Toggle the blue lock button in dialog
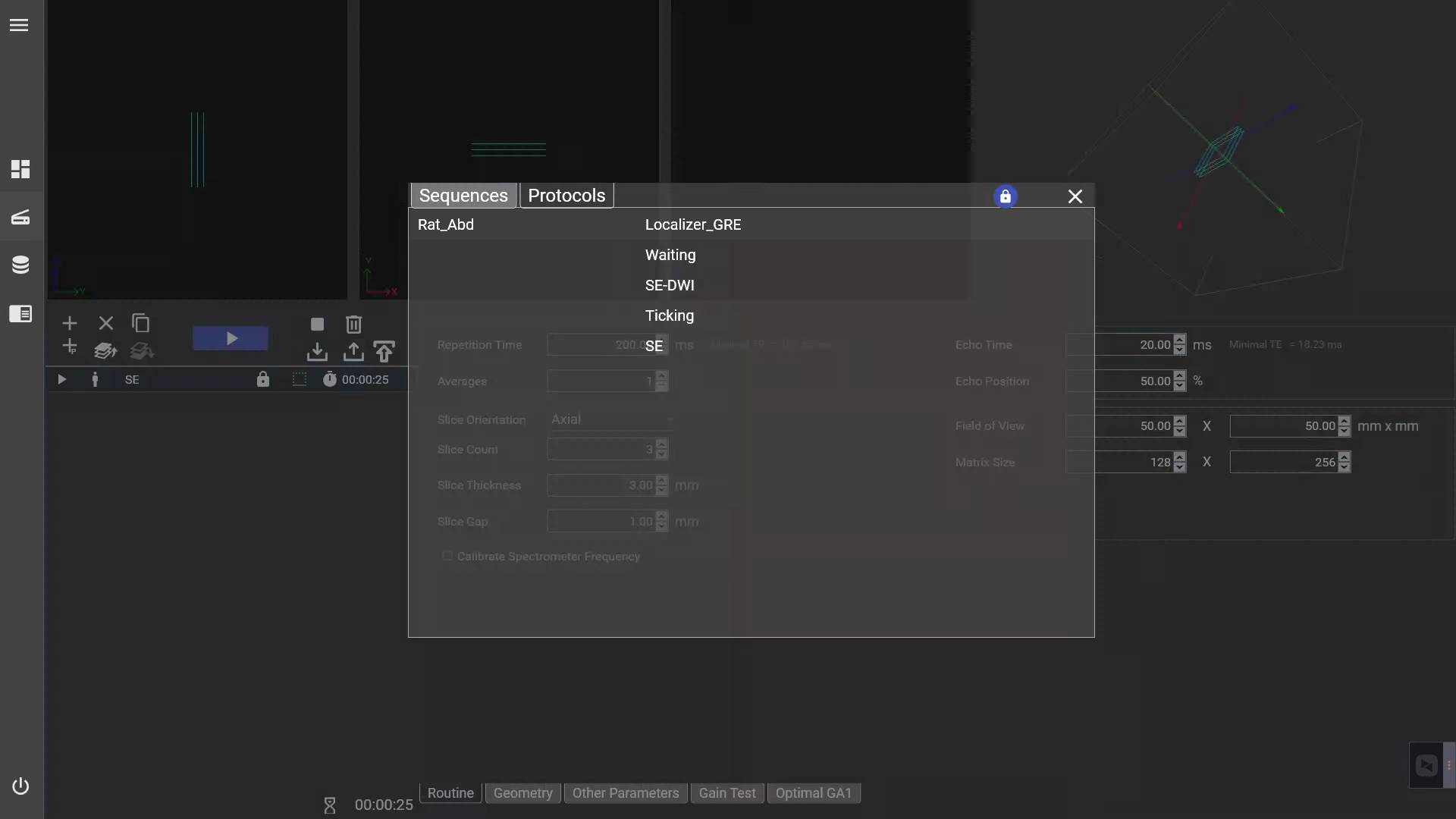 (1005, 196)
